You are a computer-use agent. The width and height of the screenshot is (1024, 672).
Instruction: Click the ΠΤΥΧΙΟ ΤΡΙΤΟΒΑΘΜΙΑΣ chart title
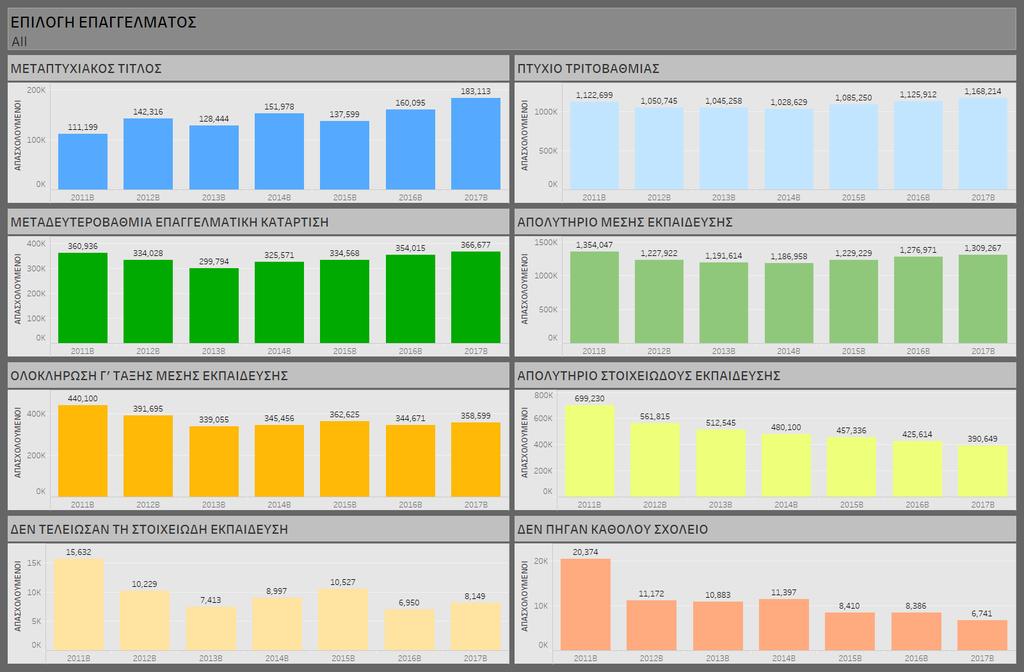[x=588, y=69]
